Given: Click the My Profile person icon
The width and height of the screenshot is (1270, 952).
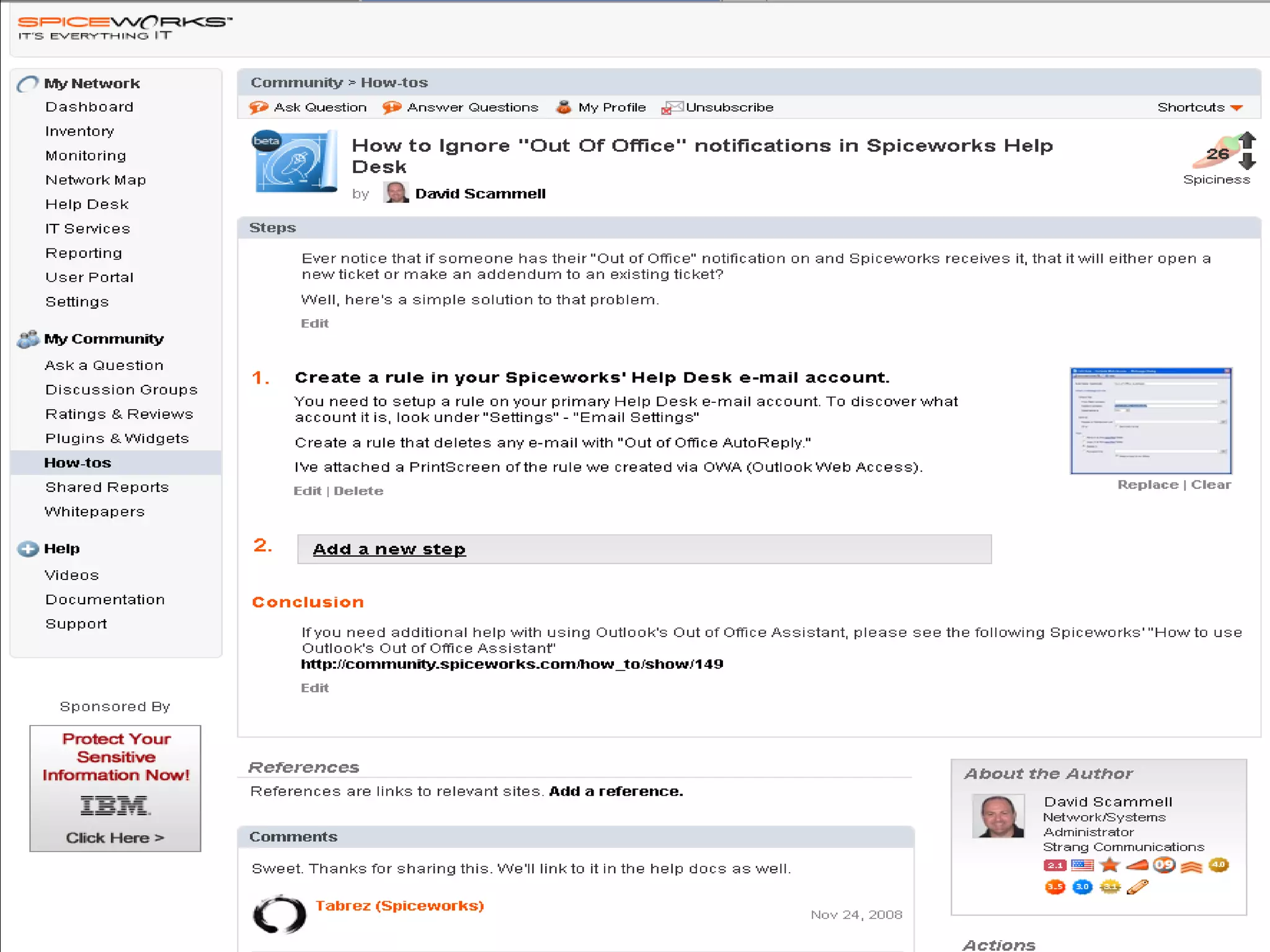Looking at the screenshot, I should 563,107.
